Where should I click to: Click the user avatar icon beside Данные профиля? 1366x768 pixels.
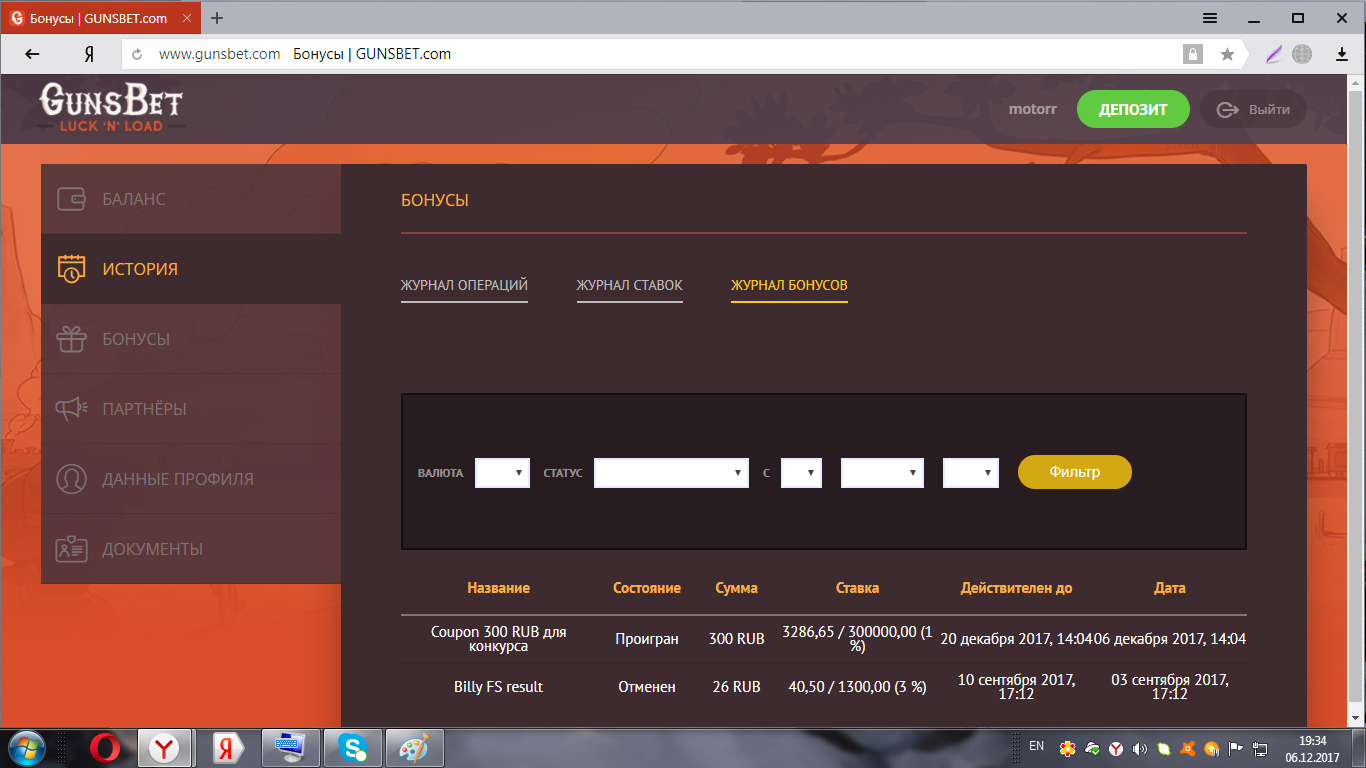[x=71, y=479]
